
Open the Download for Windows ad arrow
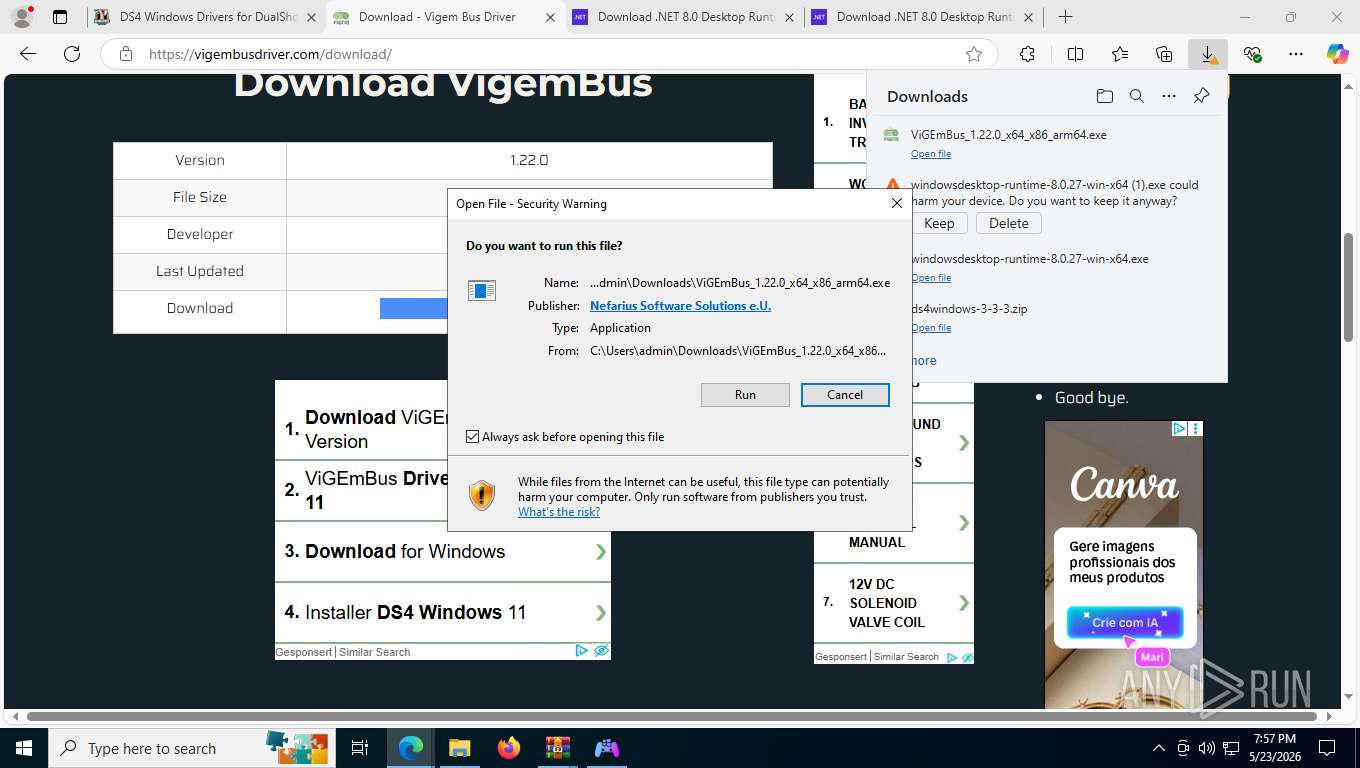[x=600, y=551]
